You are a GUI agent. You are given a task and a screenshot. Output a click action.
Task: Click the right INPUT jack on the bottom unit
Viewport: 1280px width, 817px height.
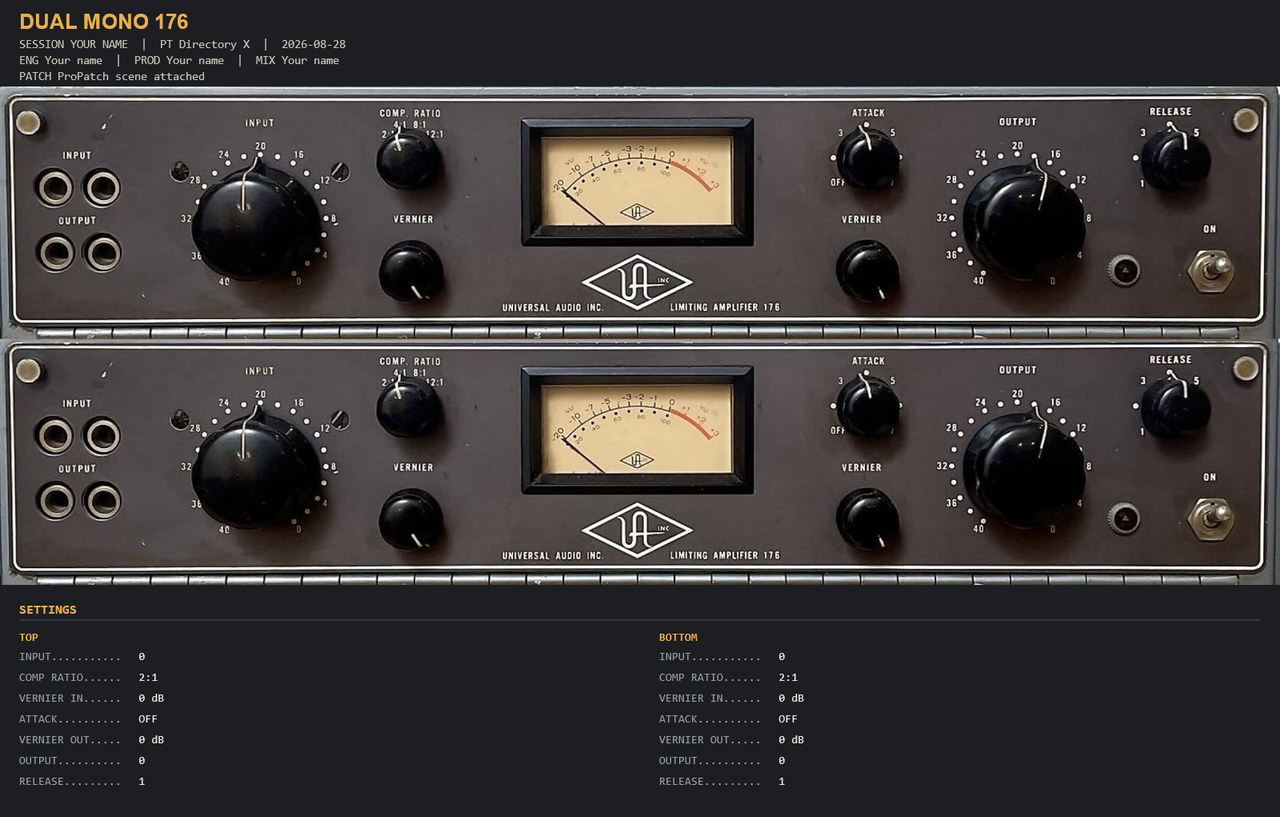point(102,435)
